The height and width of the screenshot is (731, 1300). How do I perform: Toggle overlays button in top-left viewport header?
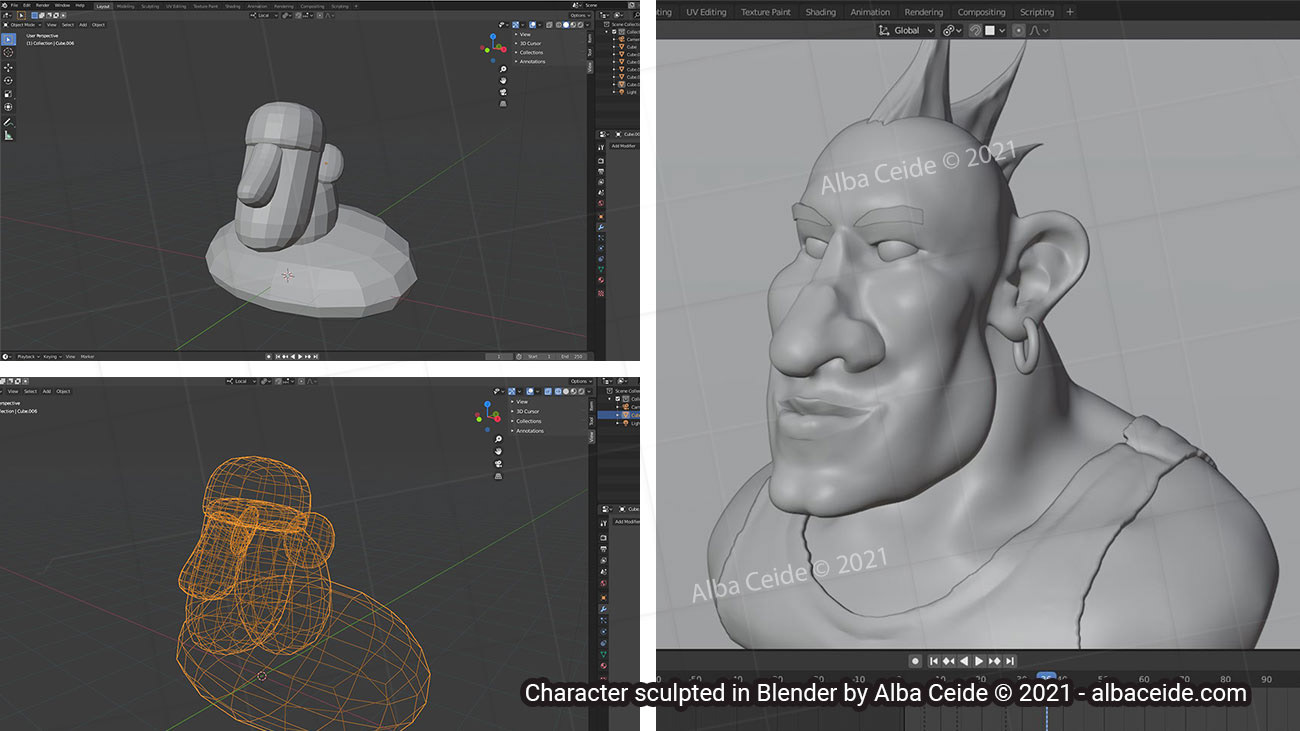click(x=532, y=25)
